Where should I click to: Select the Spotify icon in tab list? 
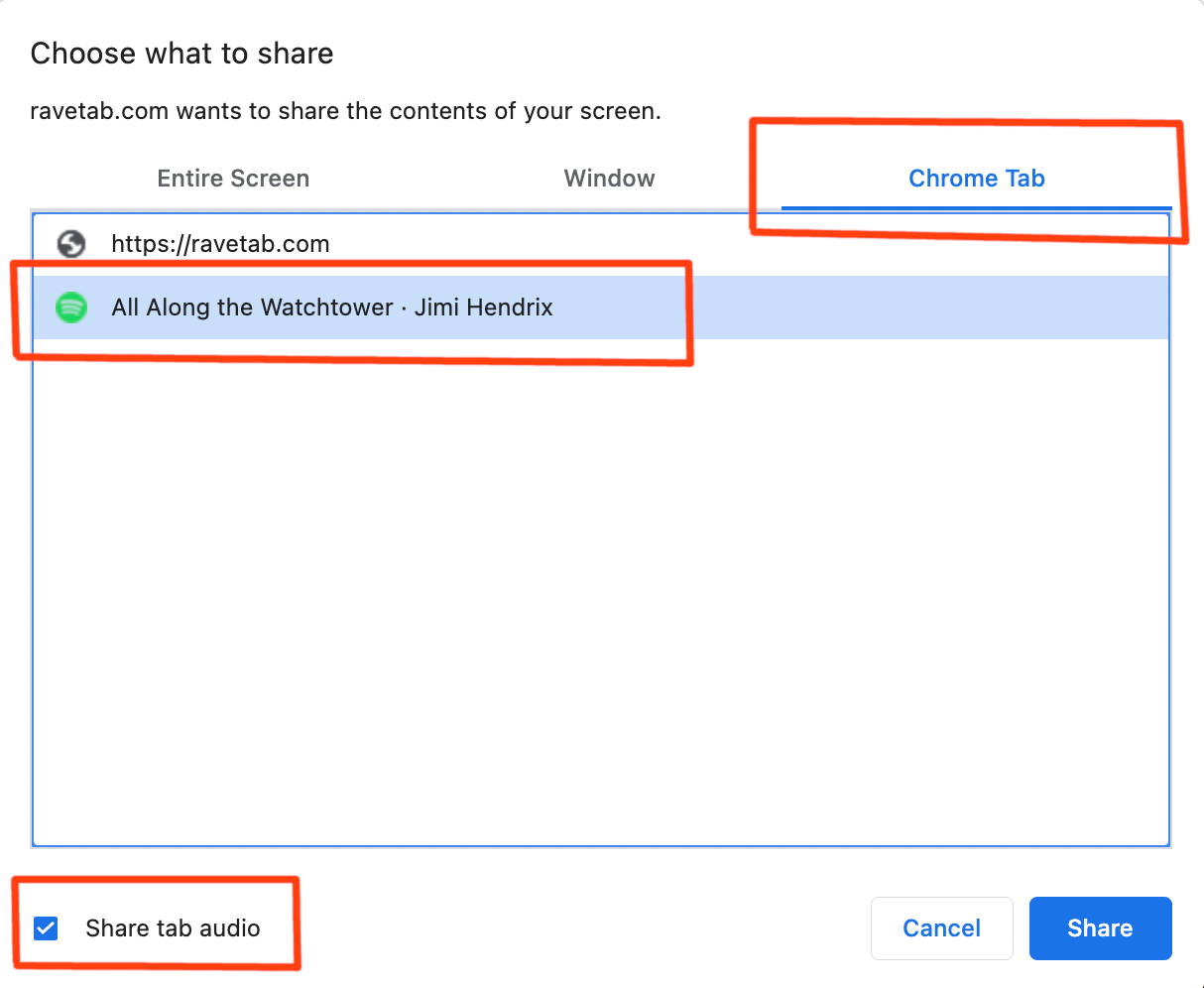click(x=71, y=308)
